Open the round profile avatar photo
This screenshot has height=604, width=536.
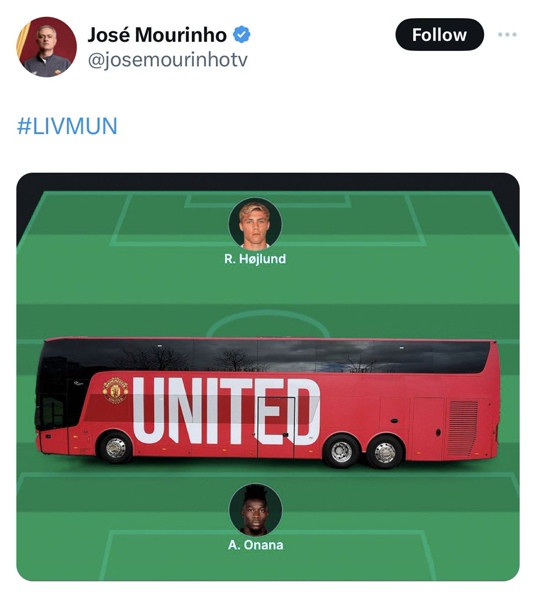tap(46, 47)
